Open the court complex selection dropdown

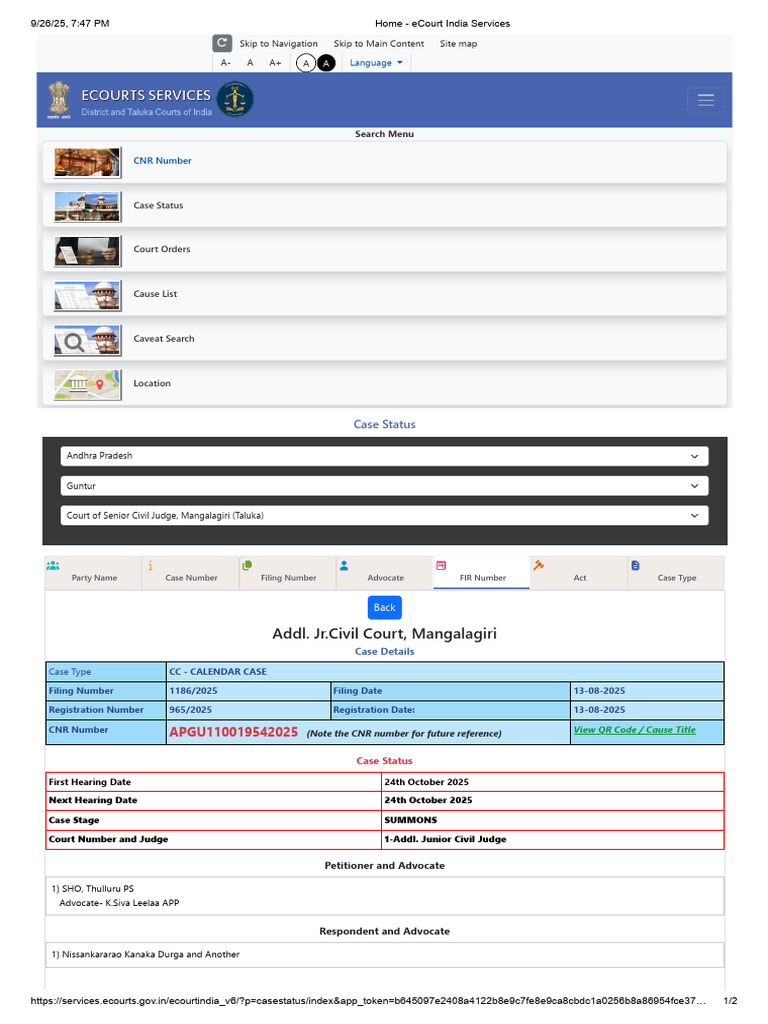point(384,516)
